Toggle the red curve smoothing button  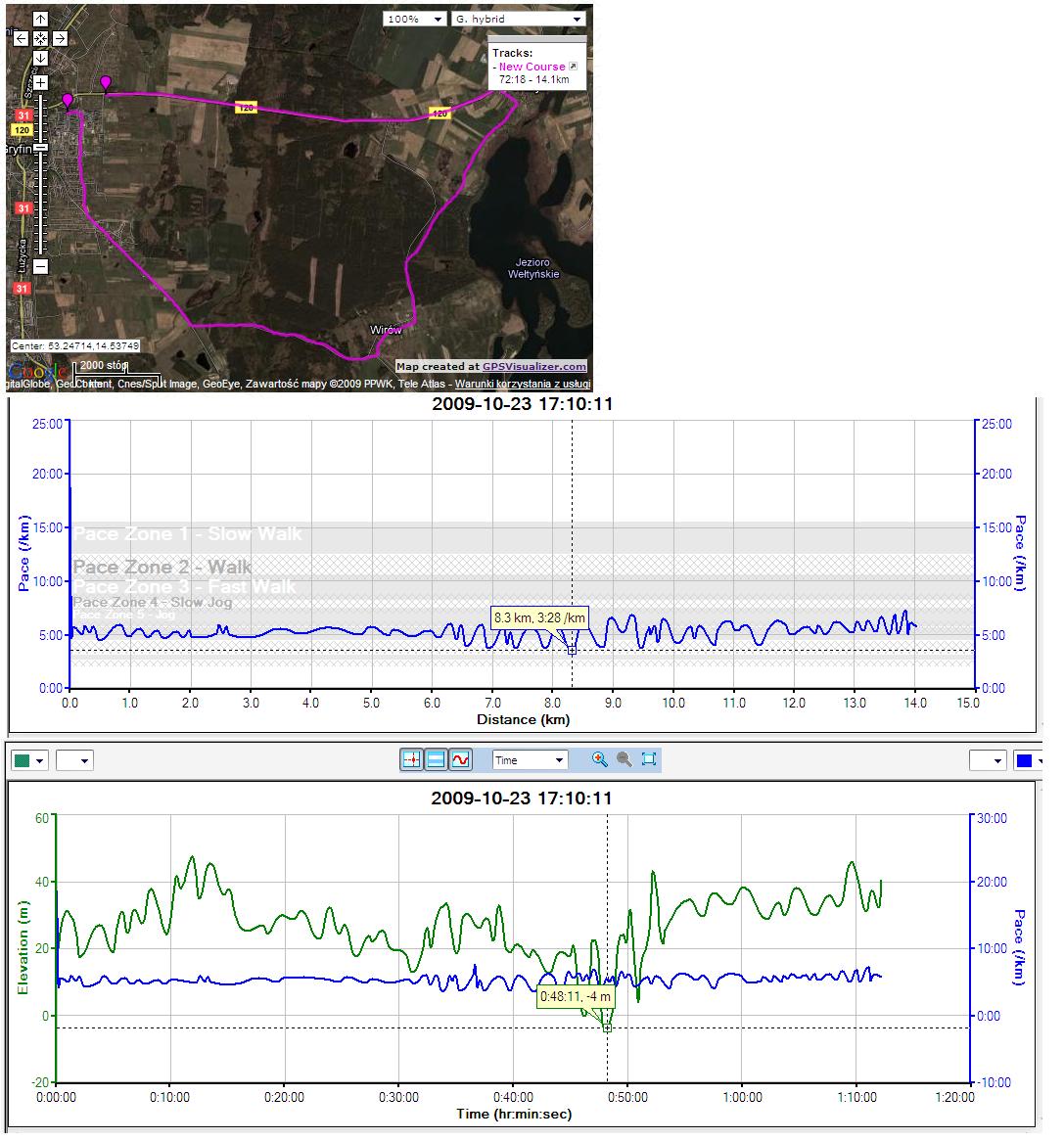point(461,759)
